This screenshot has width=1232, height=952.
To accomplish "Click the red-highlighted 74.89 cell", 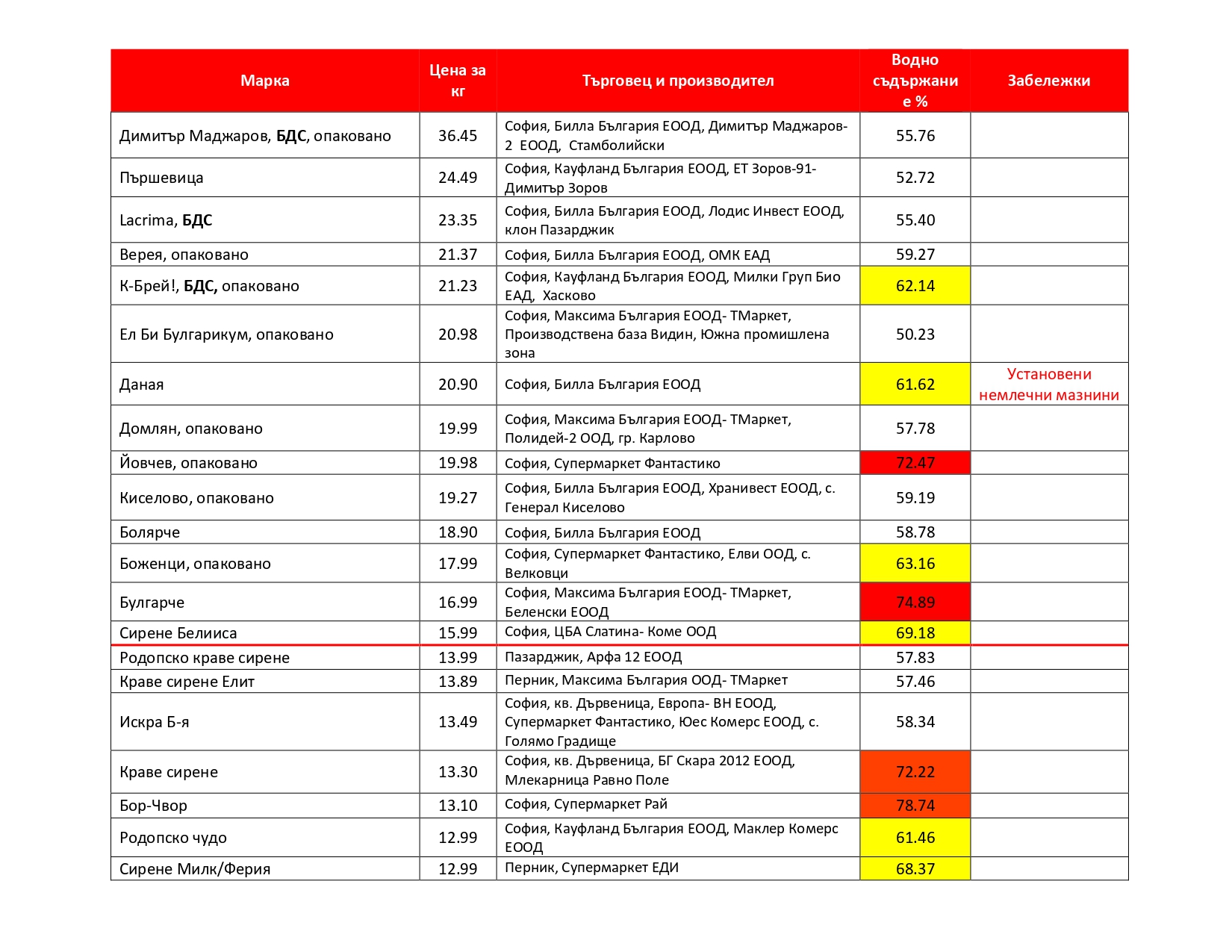I will pos(915,602).
